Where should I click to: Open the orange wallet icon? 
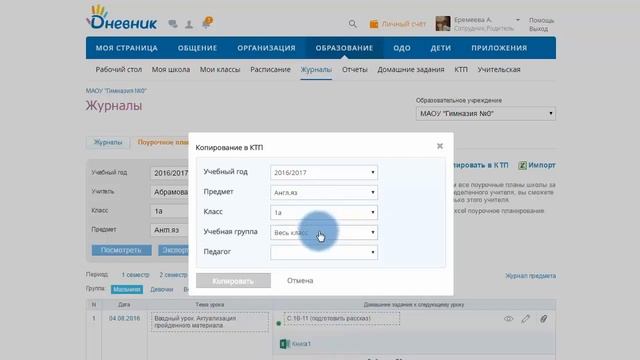pyautogui.click(x=374, y=24)
